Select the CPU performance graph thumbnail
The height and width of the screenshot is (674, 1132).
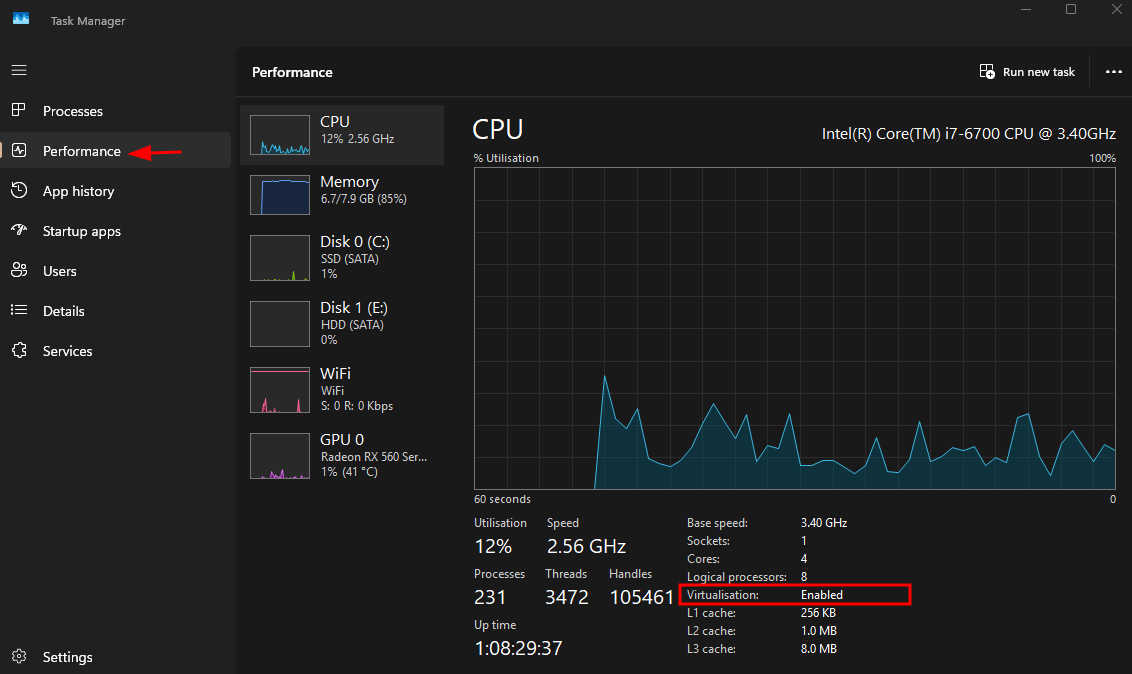[x=280, y=135]
